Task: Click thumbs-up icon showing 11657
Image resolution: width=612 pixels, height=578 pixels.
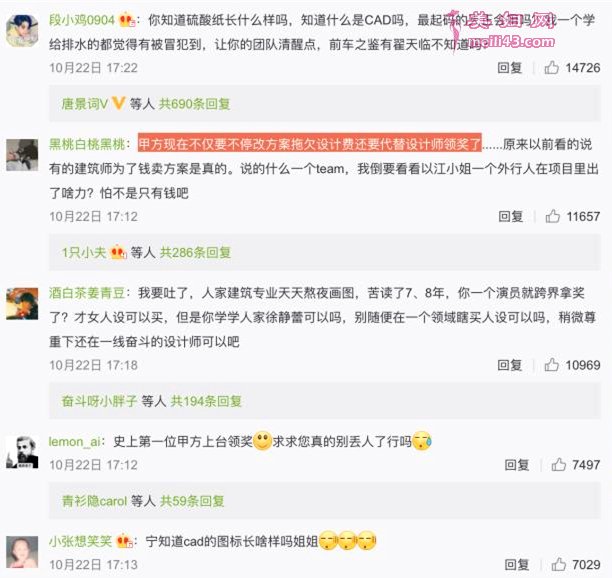Action: pyautogui.click(x=553, y=216)
